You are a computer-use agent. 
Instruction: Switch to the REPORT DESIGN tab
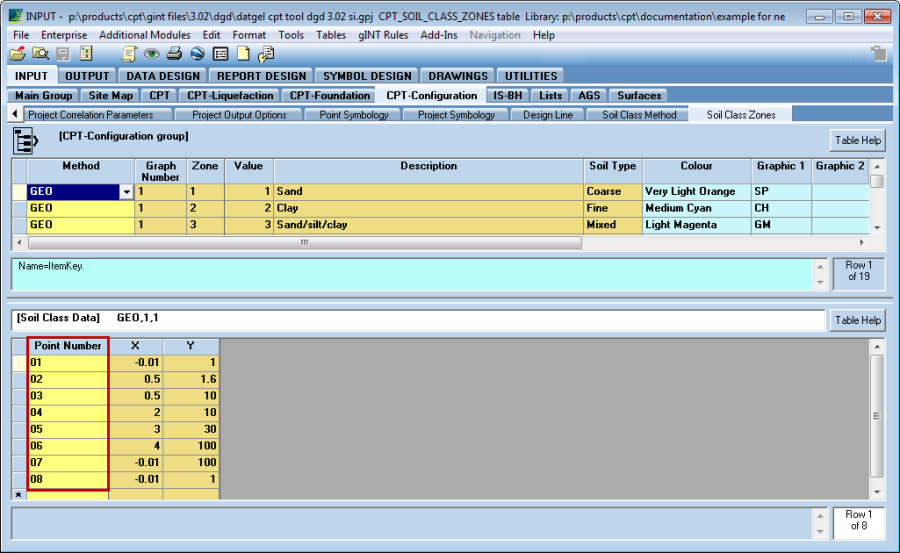coord(261,76)
